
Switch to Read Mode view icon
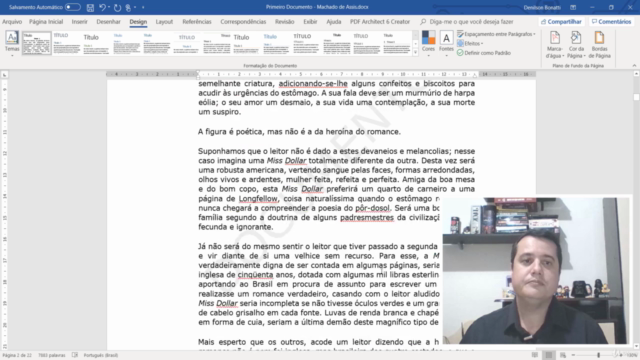click(535, 355)
